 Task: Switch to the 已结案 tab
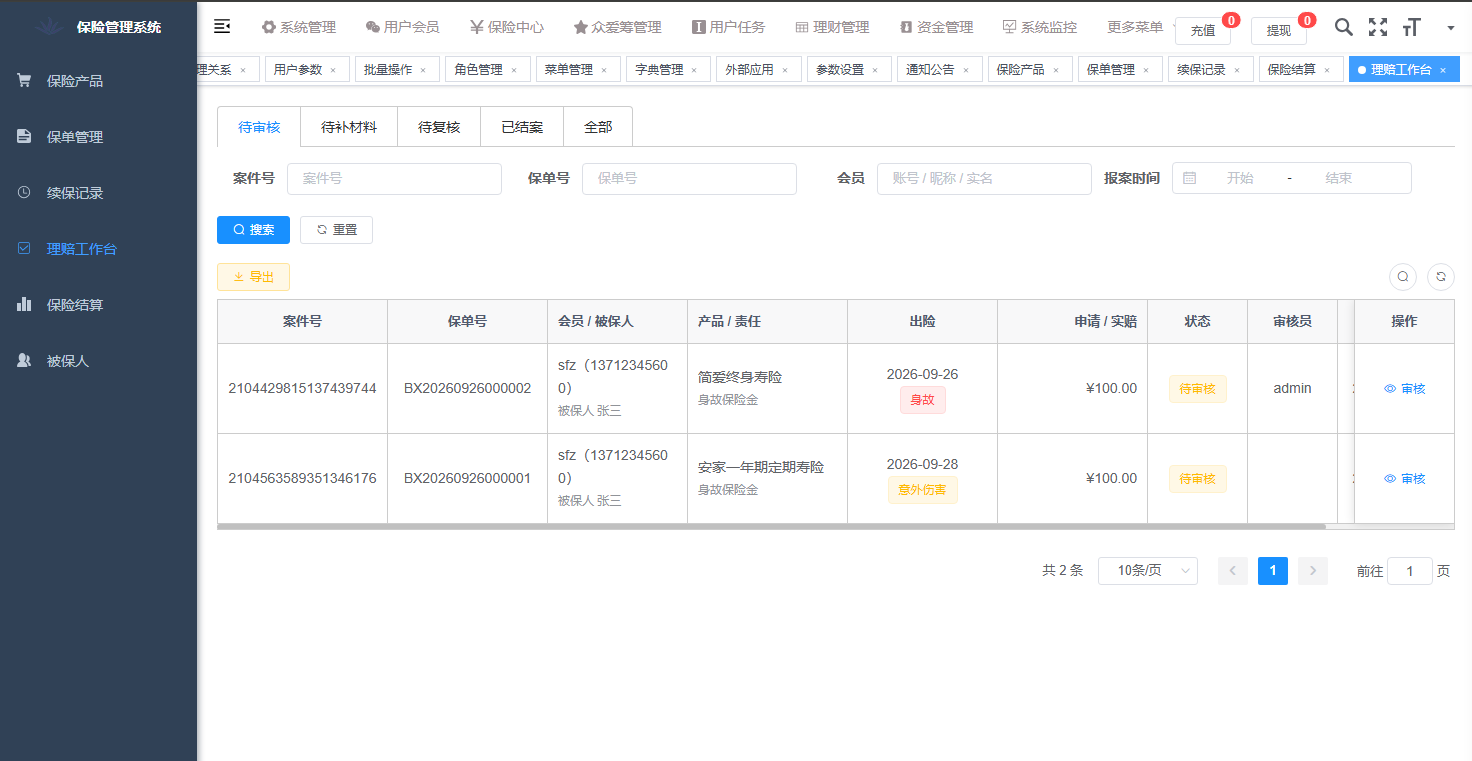click(x=522, y=127)
